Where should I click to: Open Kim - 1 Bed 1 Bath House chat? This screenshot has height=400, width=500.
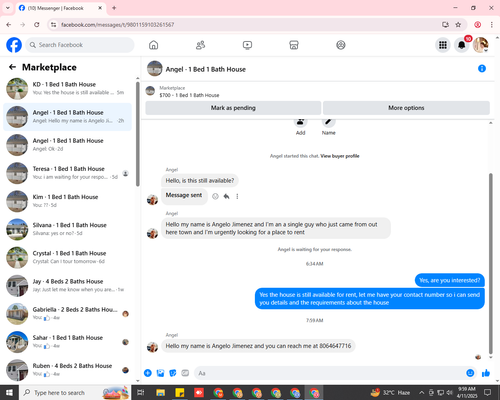[67, 201]
